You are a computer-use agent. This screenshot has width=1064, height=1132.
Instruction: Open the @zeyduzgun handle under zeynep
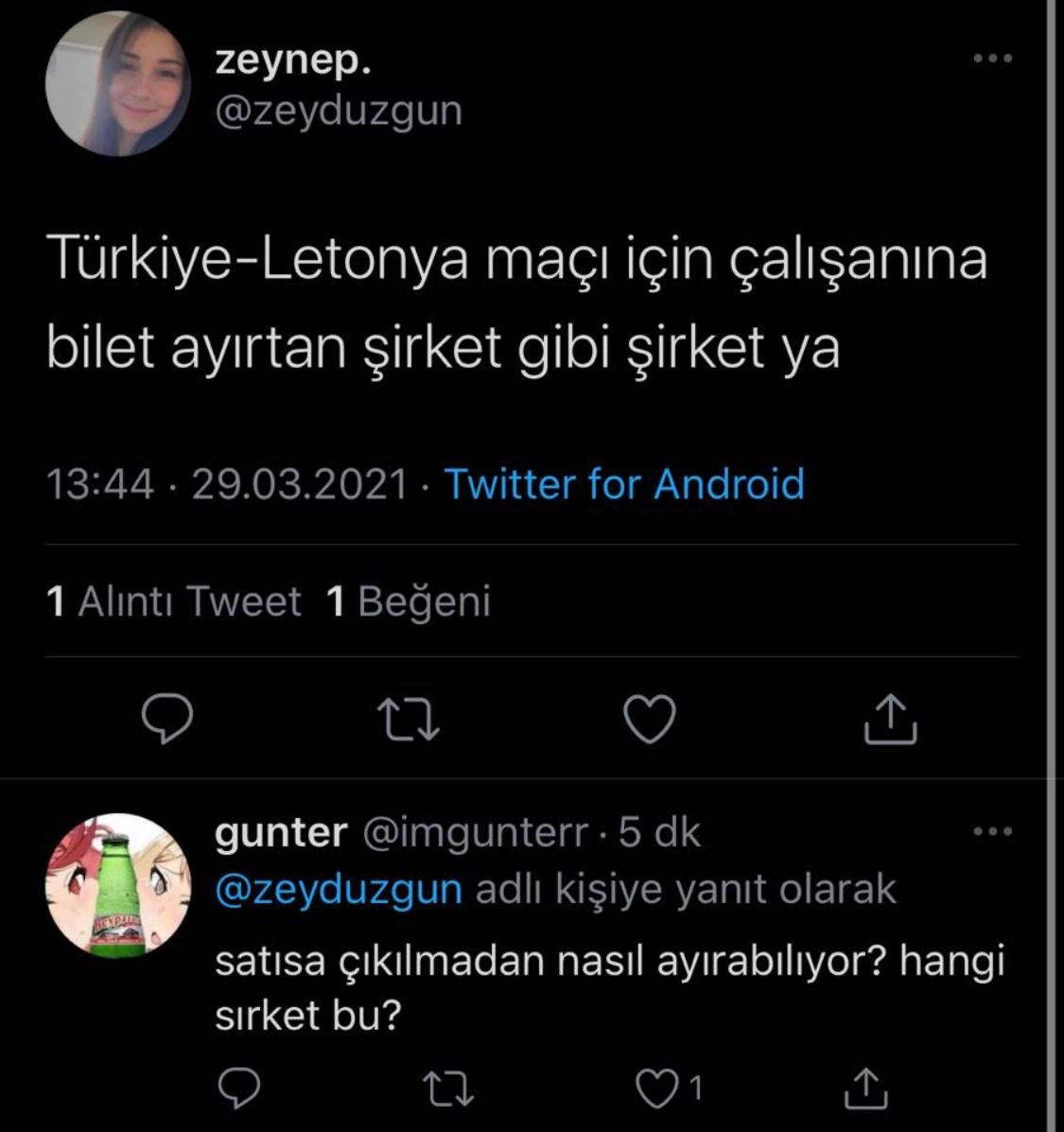[x=339, y=111]
